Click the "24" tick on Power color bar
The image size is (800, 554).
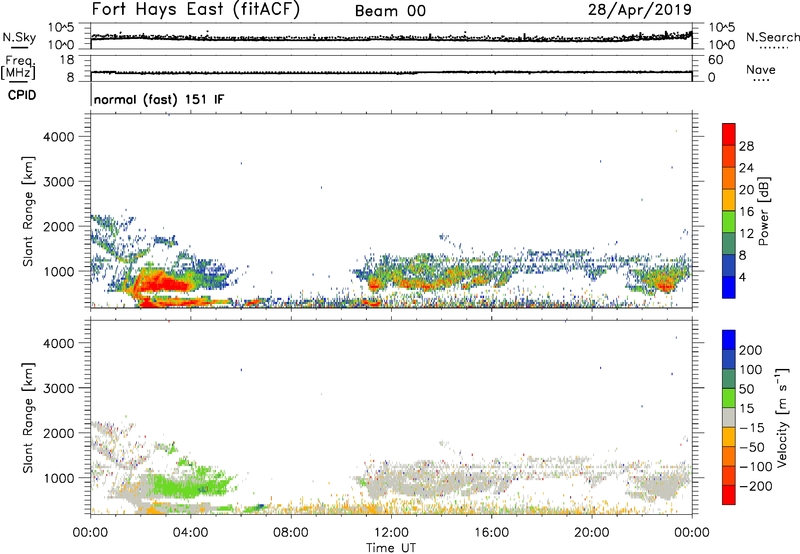coord(746,168)
